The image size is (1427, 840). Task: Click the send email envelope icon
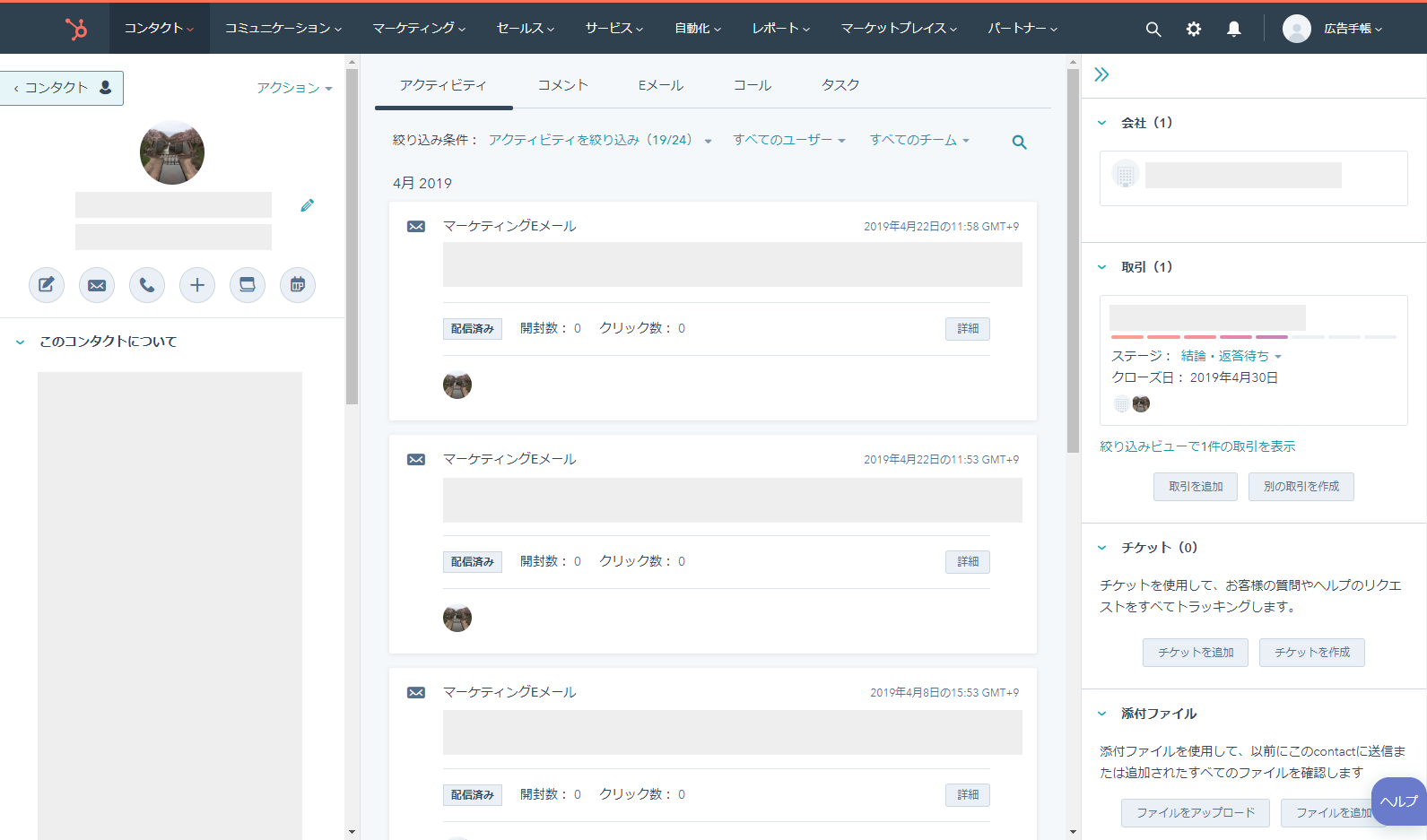[97, 285]
